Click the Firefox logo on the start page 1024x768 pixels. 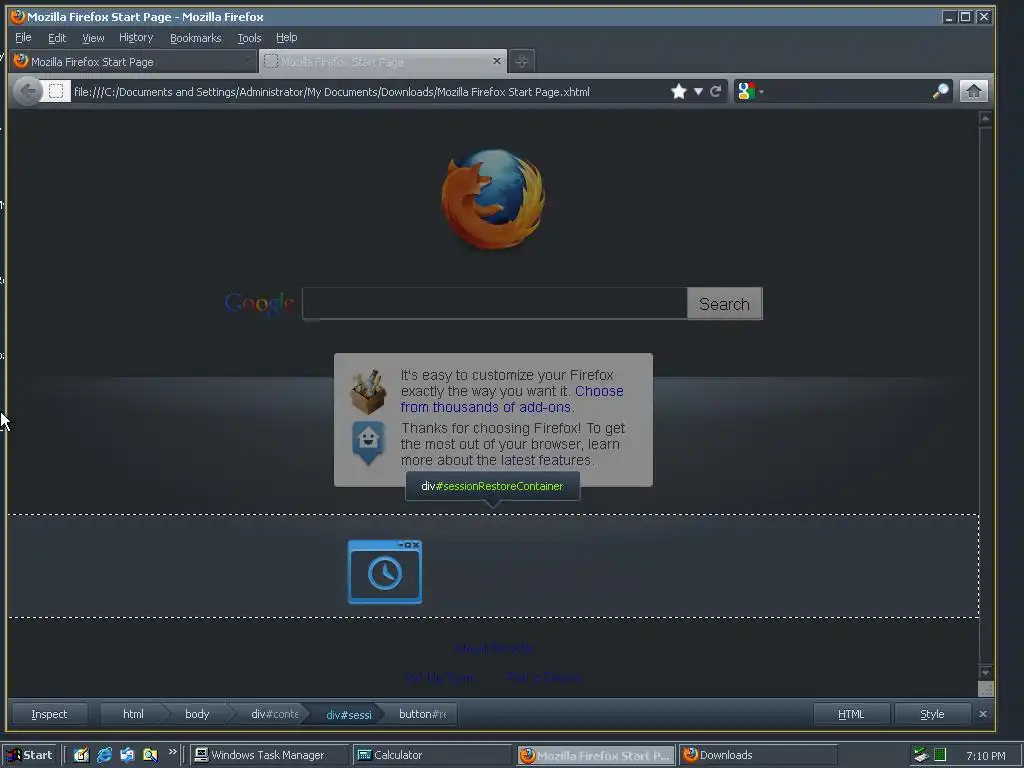click(493, 199)
